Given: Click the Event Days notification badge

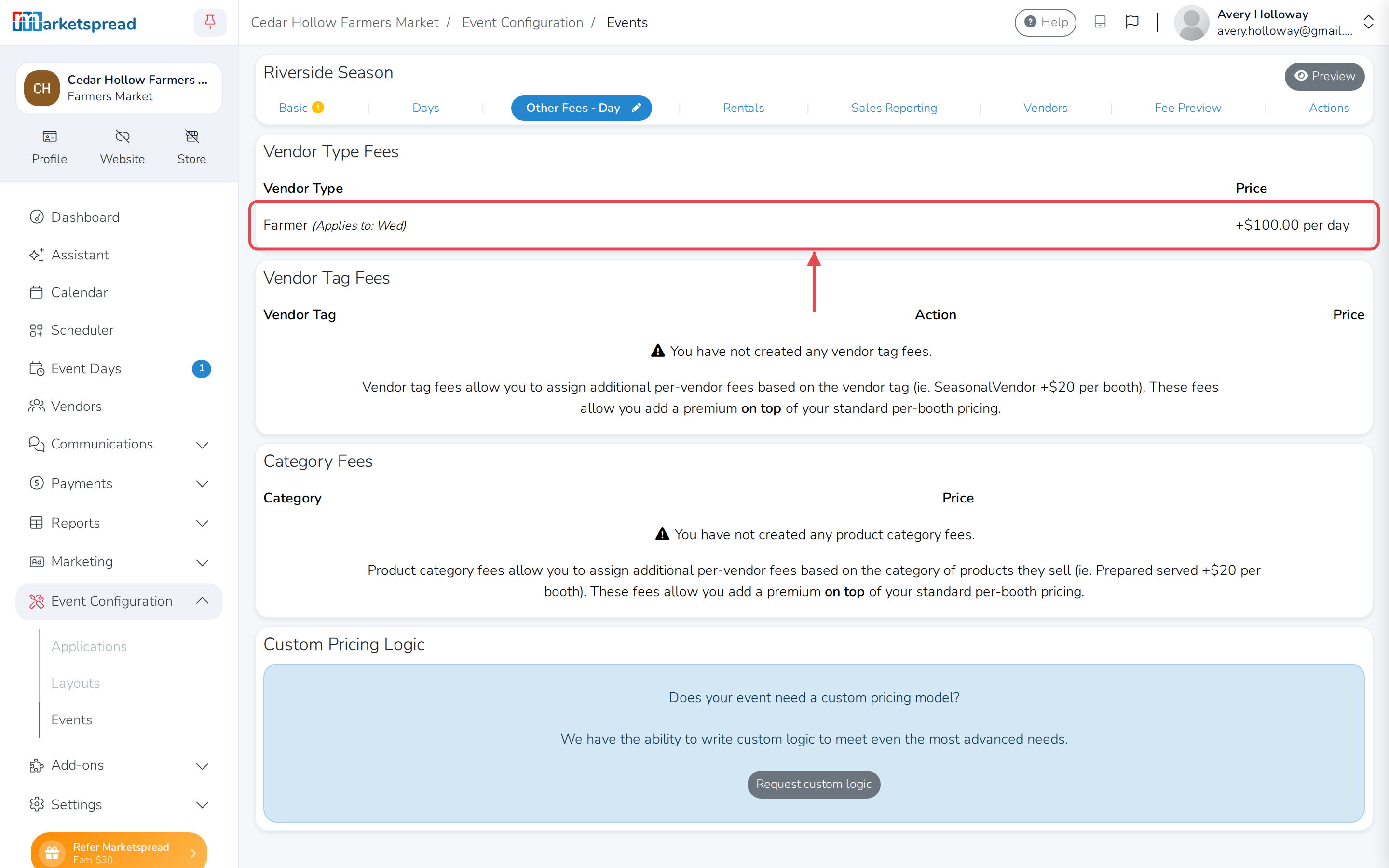Looking at the screenshot, I should 202,368.
